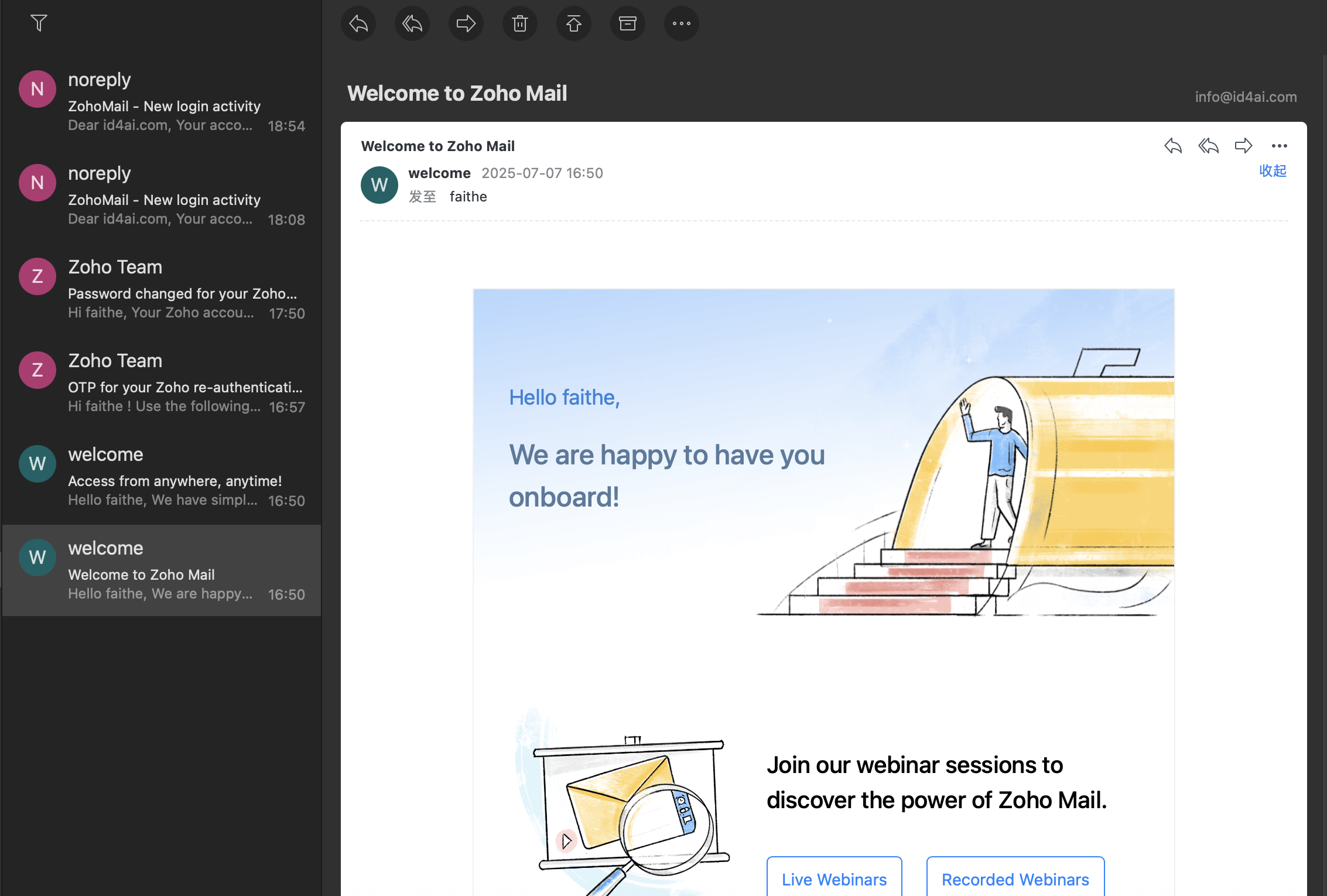Click the filter funnel icon
1327x896 pixels.
(39, 23)
